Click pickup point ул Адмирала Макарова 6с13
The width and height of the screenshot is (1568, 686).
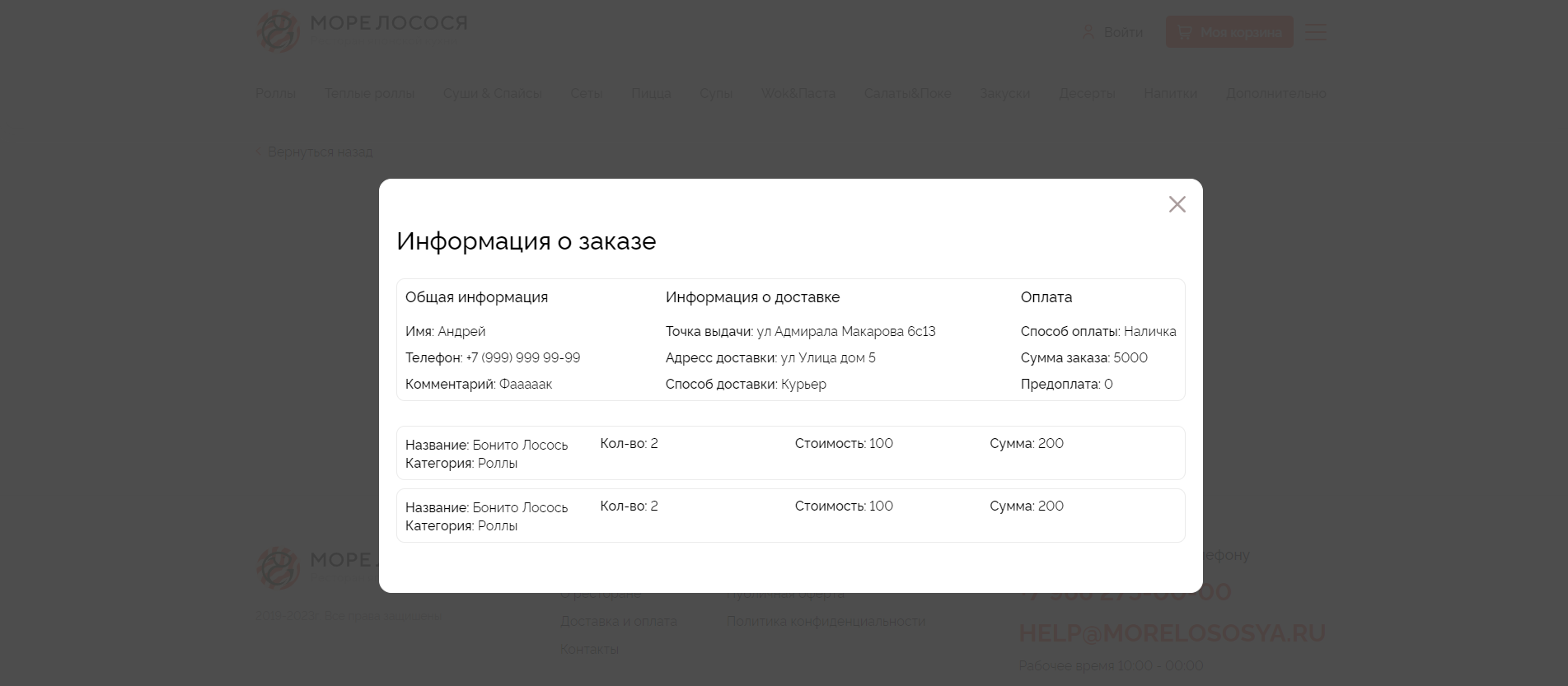pyautogui.click(x=846, y=331)
